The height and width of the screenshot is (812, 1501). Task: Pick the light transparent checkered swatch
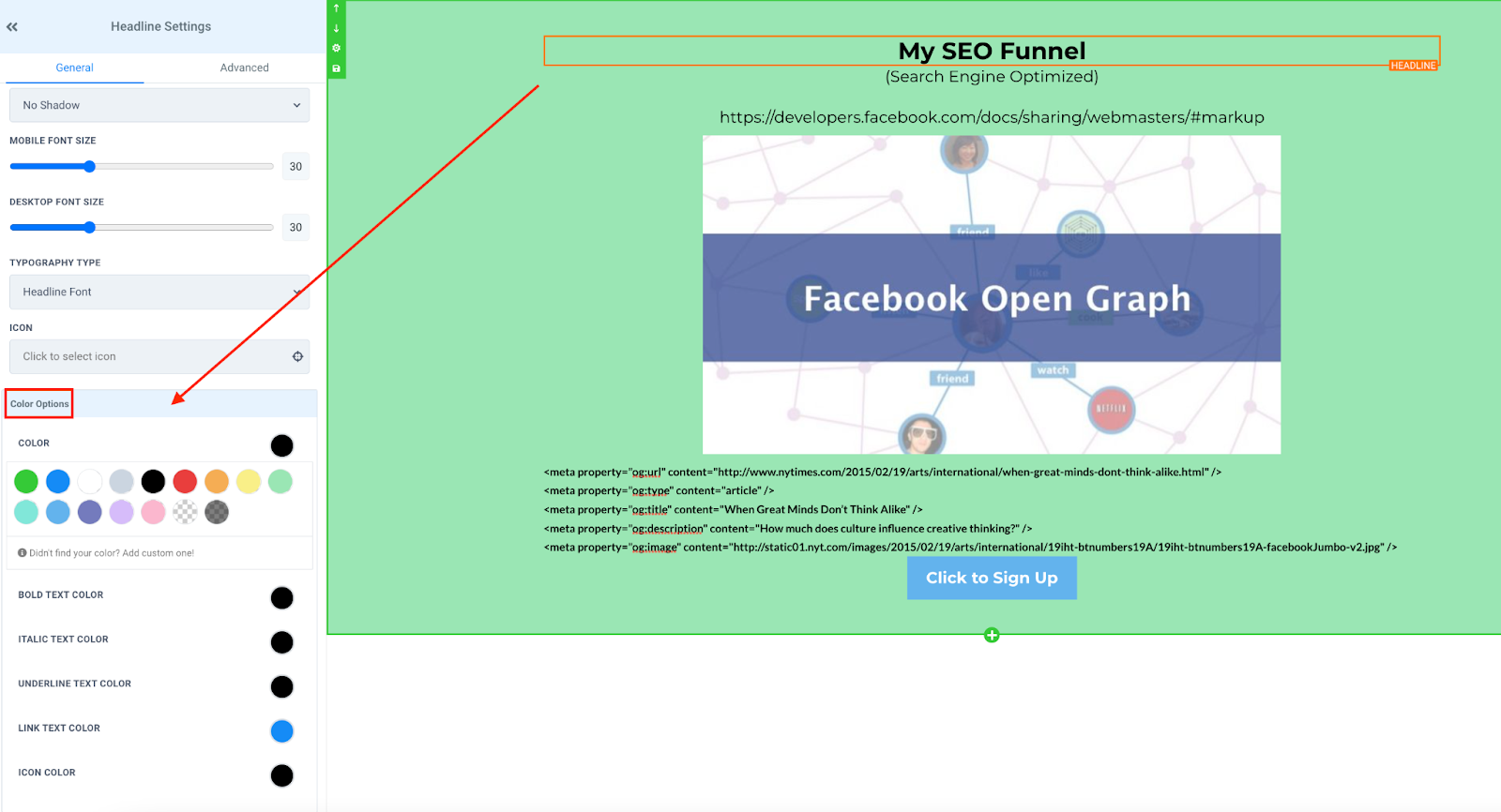click(x=185, y=512)
